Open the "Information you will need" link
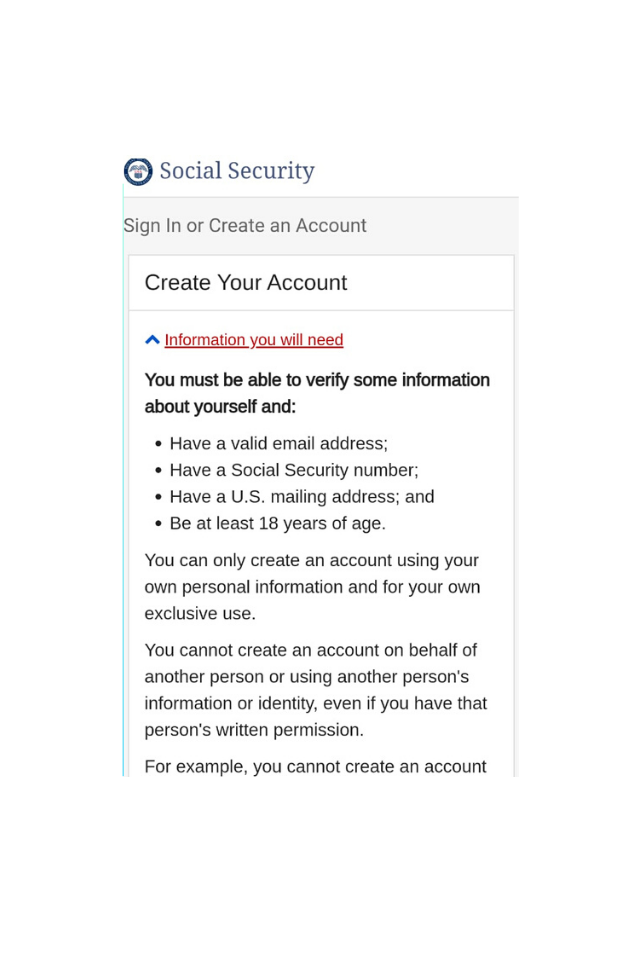The width and height of the screenshot is (640, 960). pyautogui.click(x=254, y=340)
